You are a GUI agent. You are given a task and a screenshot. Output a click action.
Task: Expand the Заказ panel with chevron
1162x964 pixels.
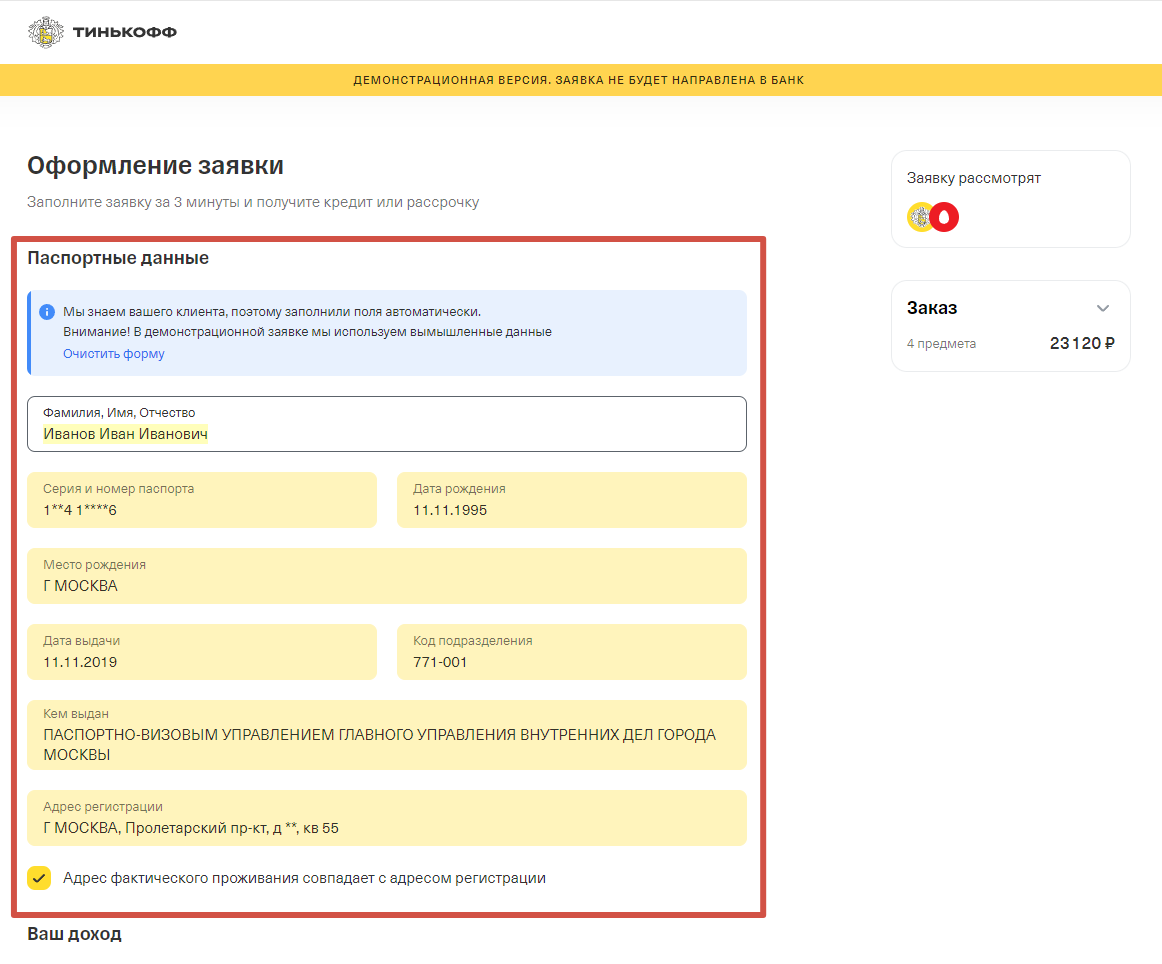pyautogui.click(x=1103, y=308)
